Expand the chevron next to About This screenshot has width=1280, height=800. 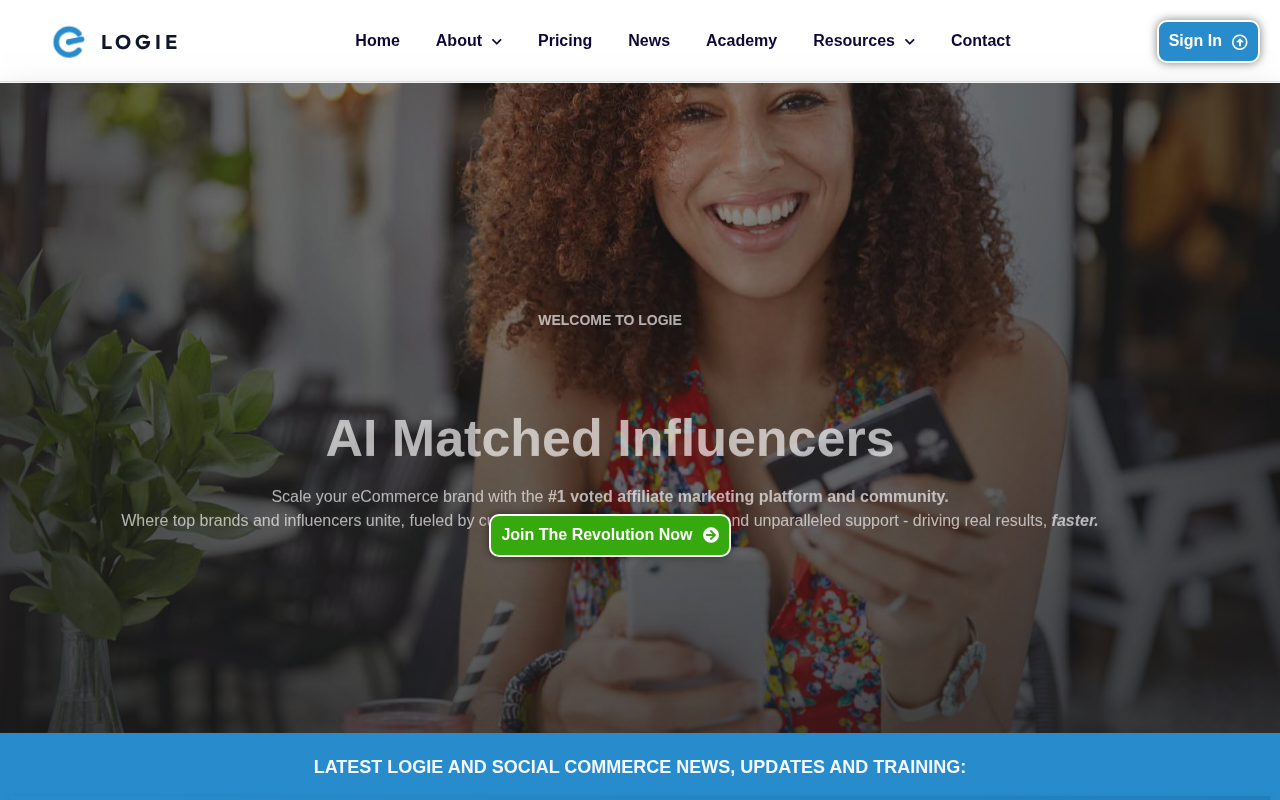pyautogui.click(x=496, y=42)
